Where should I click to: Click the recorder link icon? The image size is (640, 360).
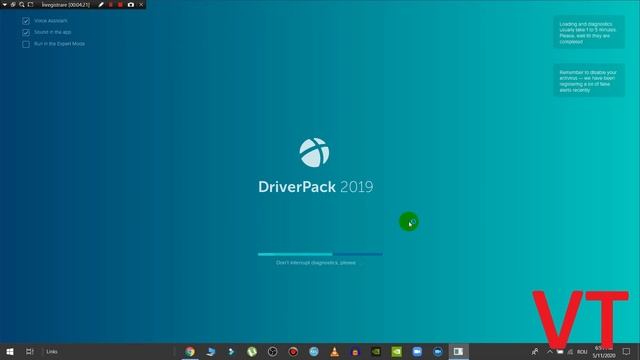point(13,4)
